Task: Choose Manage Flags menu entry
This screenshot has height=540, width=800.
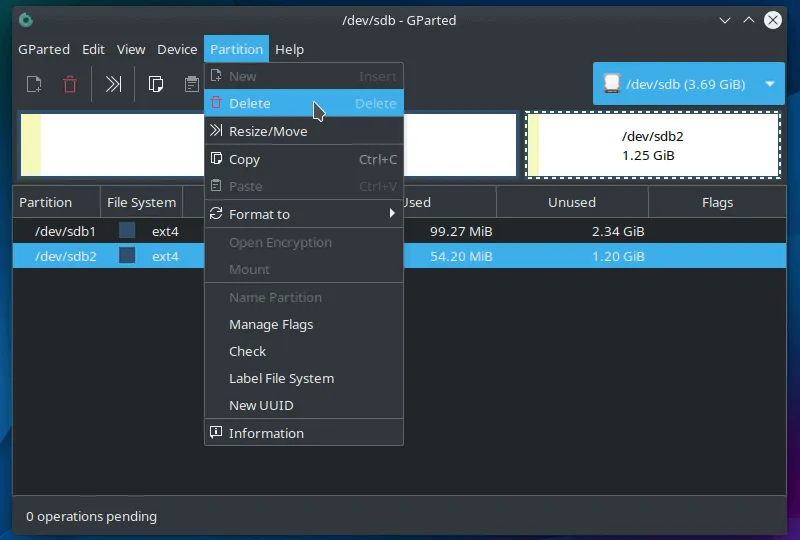Action: coord(271,324)
